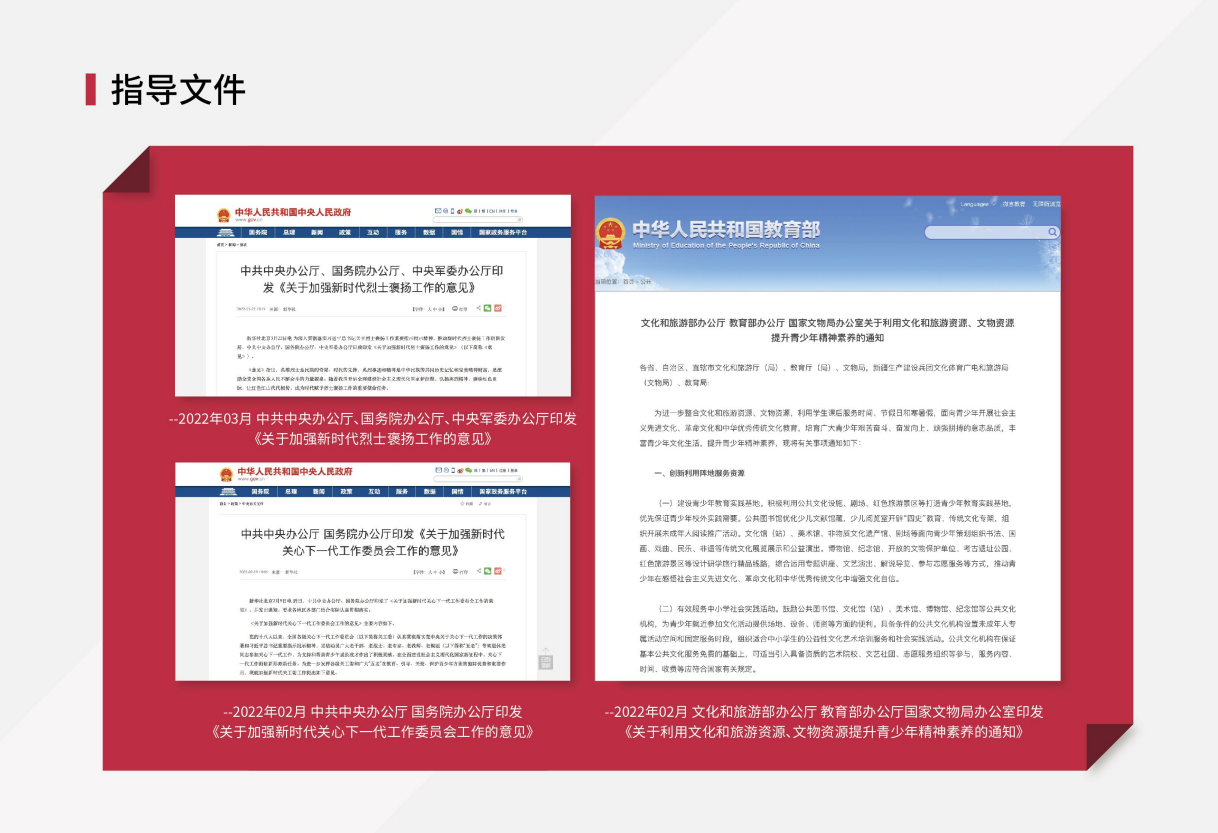Select the 烈士褒扬工作 government page screenshot
The height and width of the screenshot is (833, 1218).
373,295
